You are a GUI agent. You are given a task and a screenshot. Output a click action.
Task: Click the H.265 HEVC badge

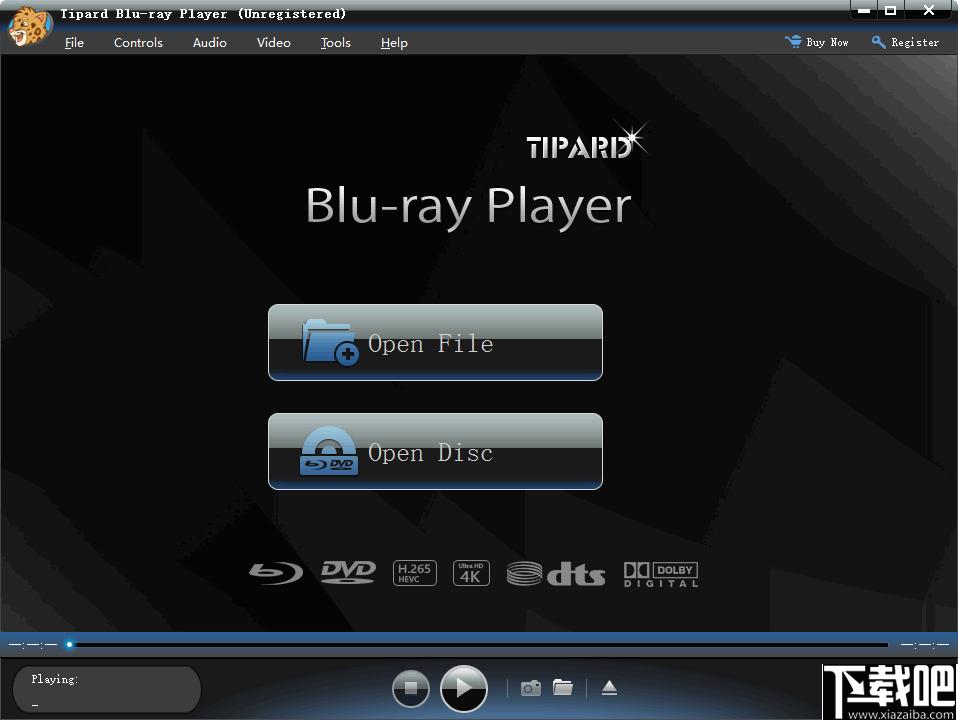pos(414,573)
